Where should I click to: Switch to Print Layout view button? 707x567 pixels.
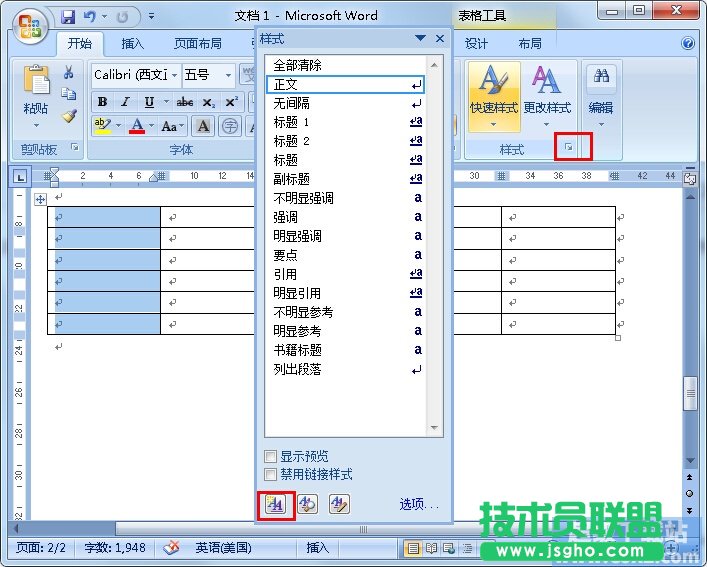(x=413, y=549)
